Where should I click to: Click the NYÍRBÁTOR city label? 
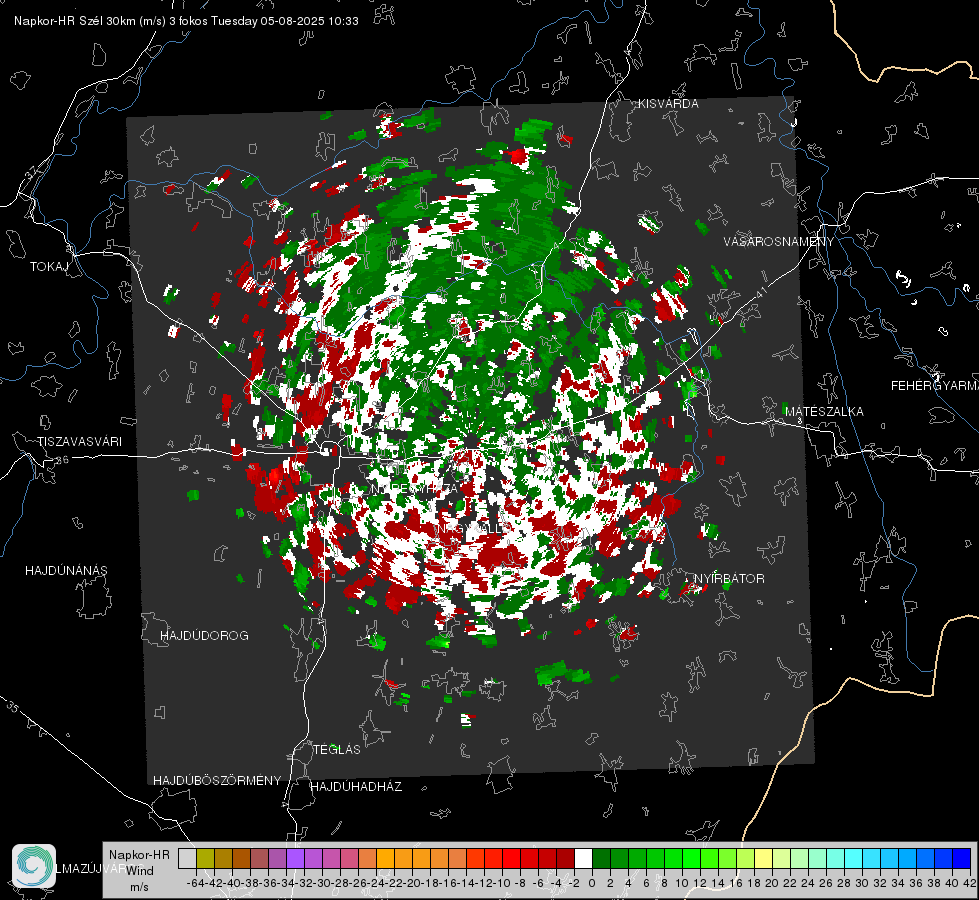coord(729,579)
